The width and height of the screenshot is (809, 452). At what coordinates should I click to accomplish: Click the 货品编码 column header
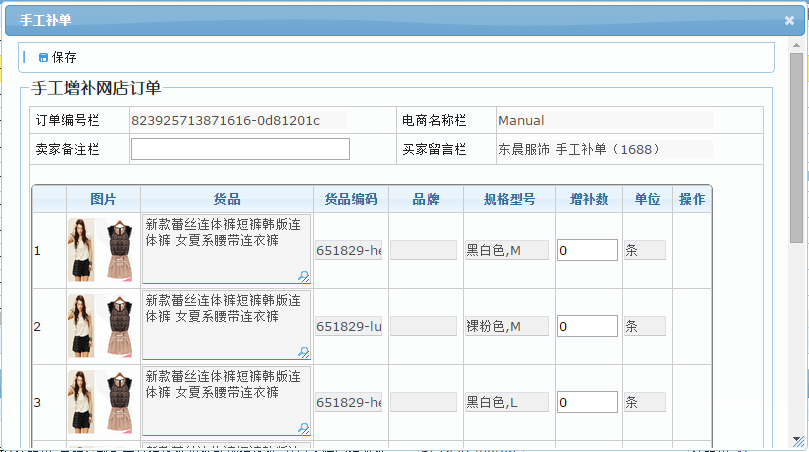[x=350, y=199]
